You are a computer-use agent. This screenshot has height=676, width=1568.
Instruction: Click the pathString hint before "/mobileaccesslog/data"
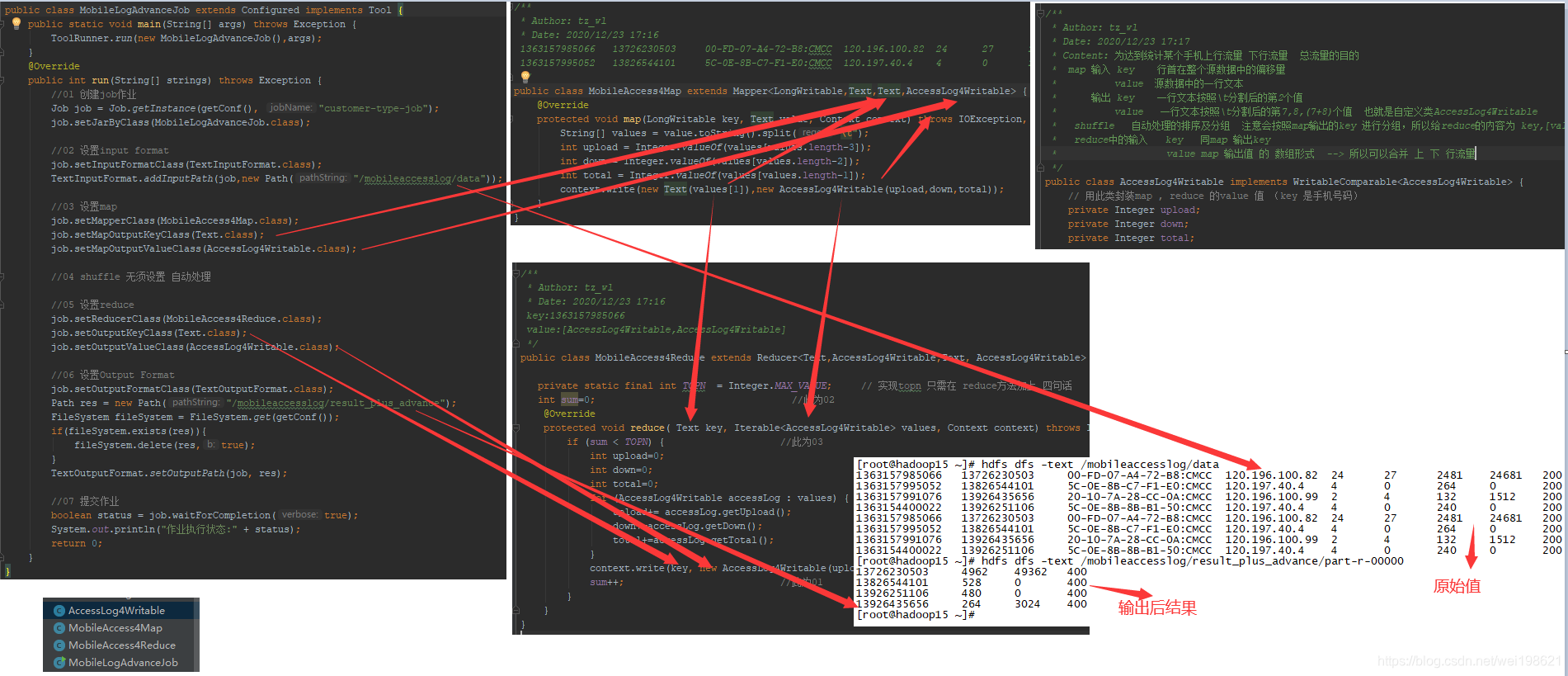(323, 178)
